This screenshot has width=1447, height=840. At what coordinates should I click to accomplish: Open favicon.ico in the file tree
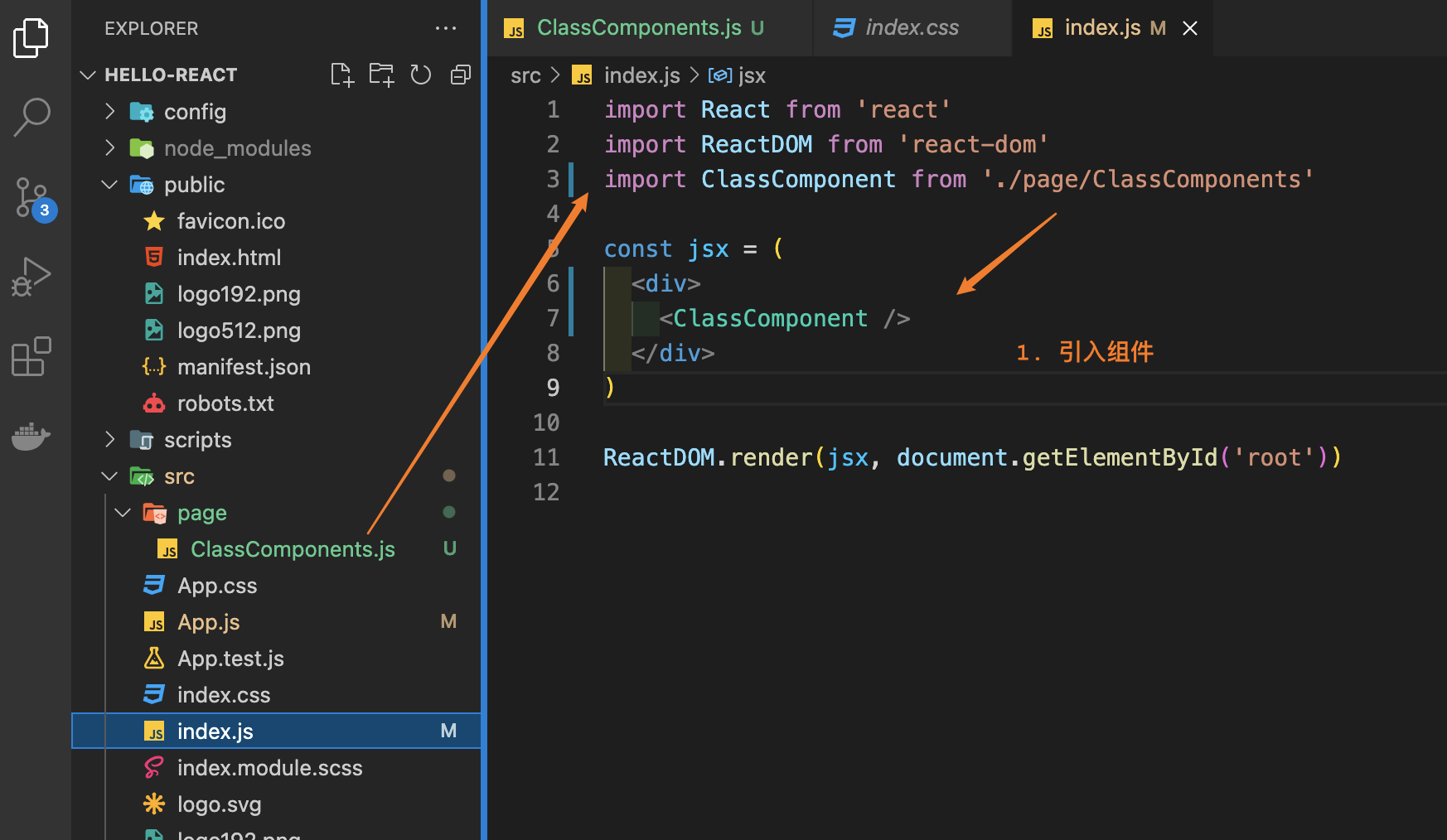pos(230,221)
